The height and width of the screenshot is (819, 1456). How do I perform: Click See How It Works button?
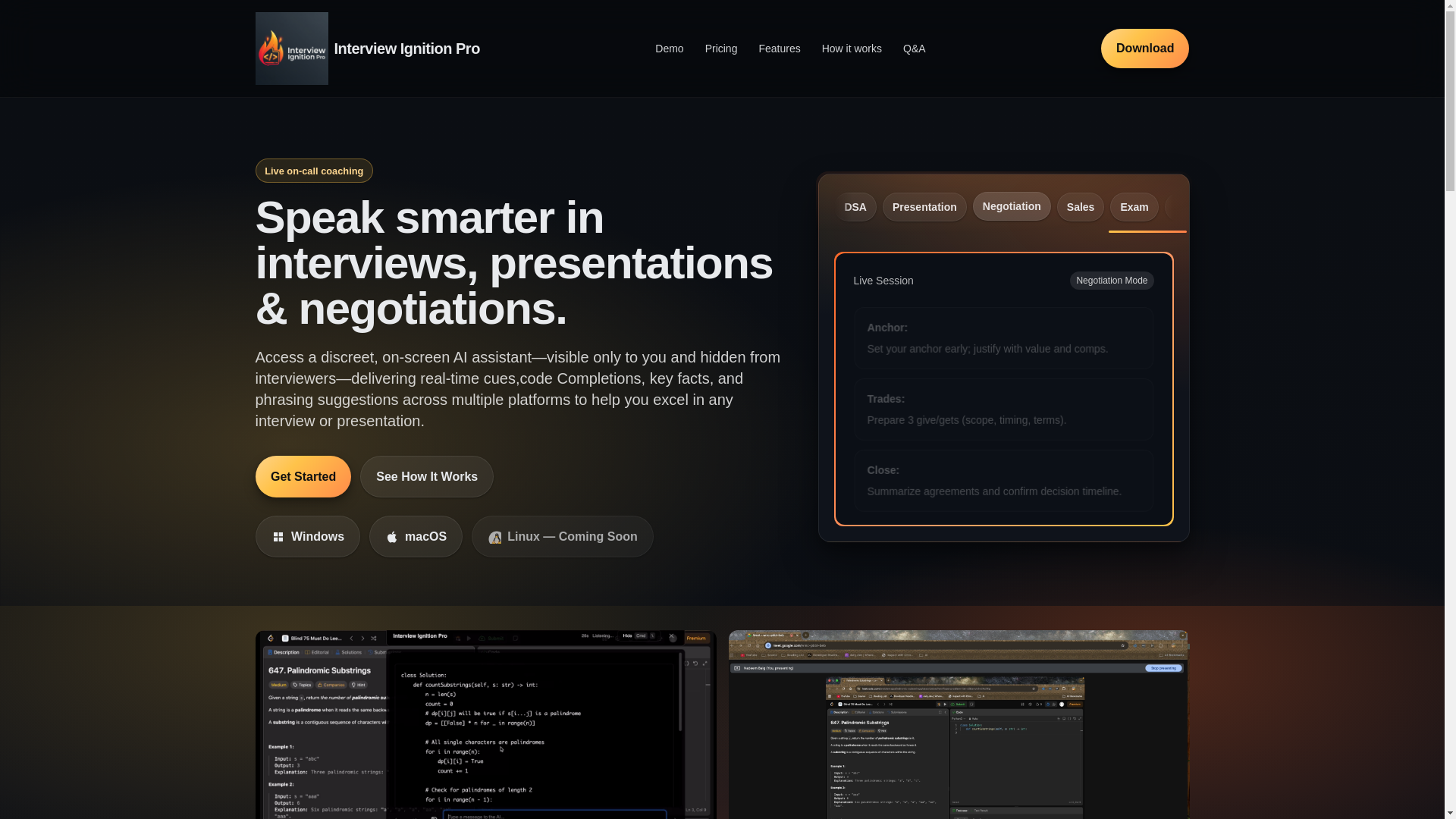point(427,476)
